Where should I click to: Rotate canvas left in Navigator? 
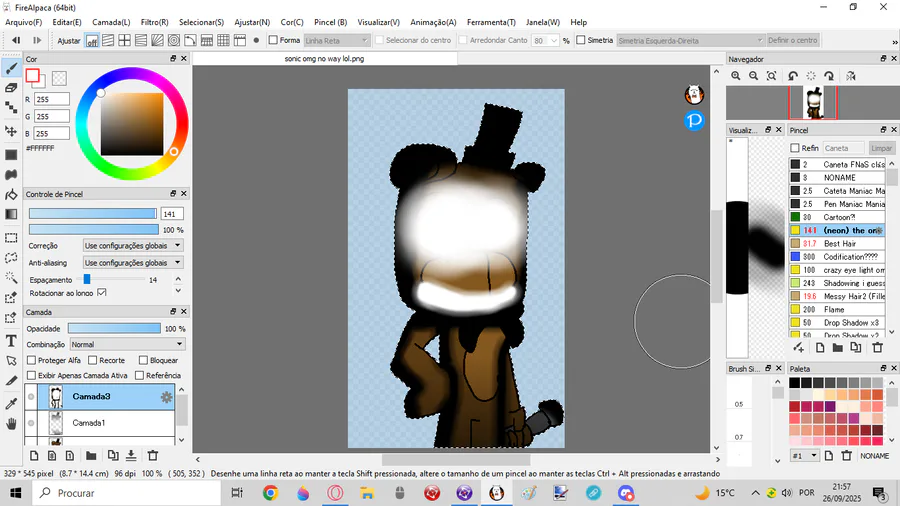(793, 76)
